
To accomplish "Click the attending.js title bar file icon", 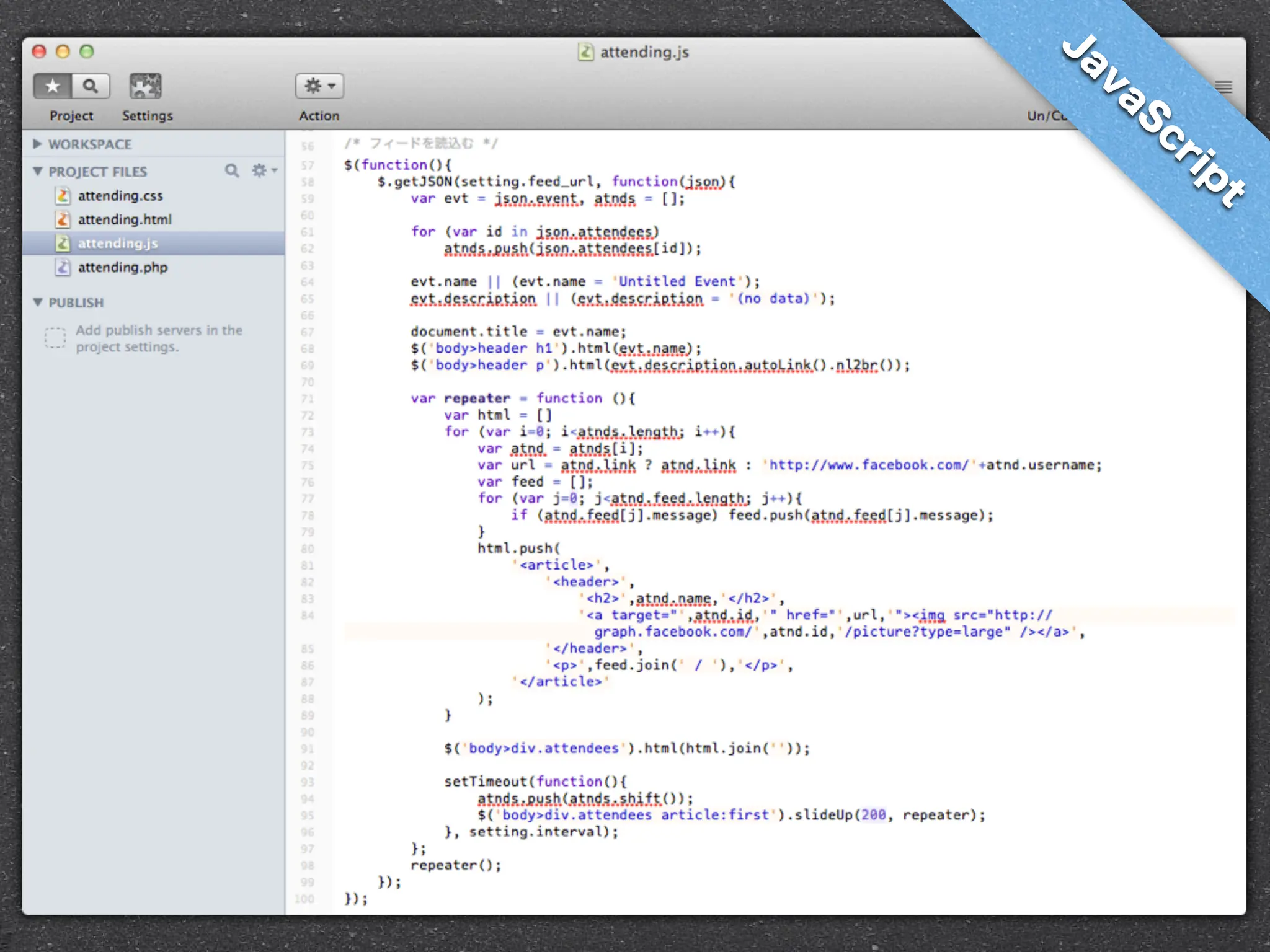I will pyautogui.click(x=585, y=52).
